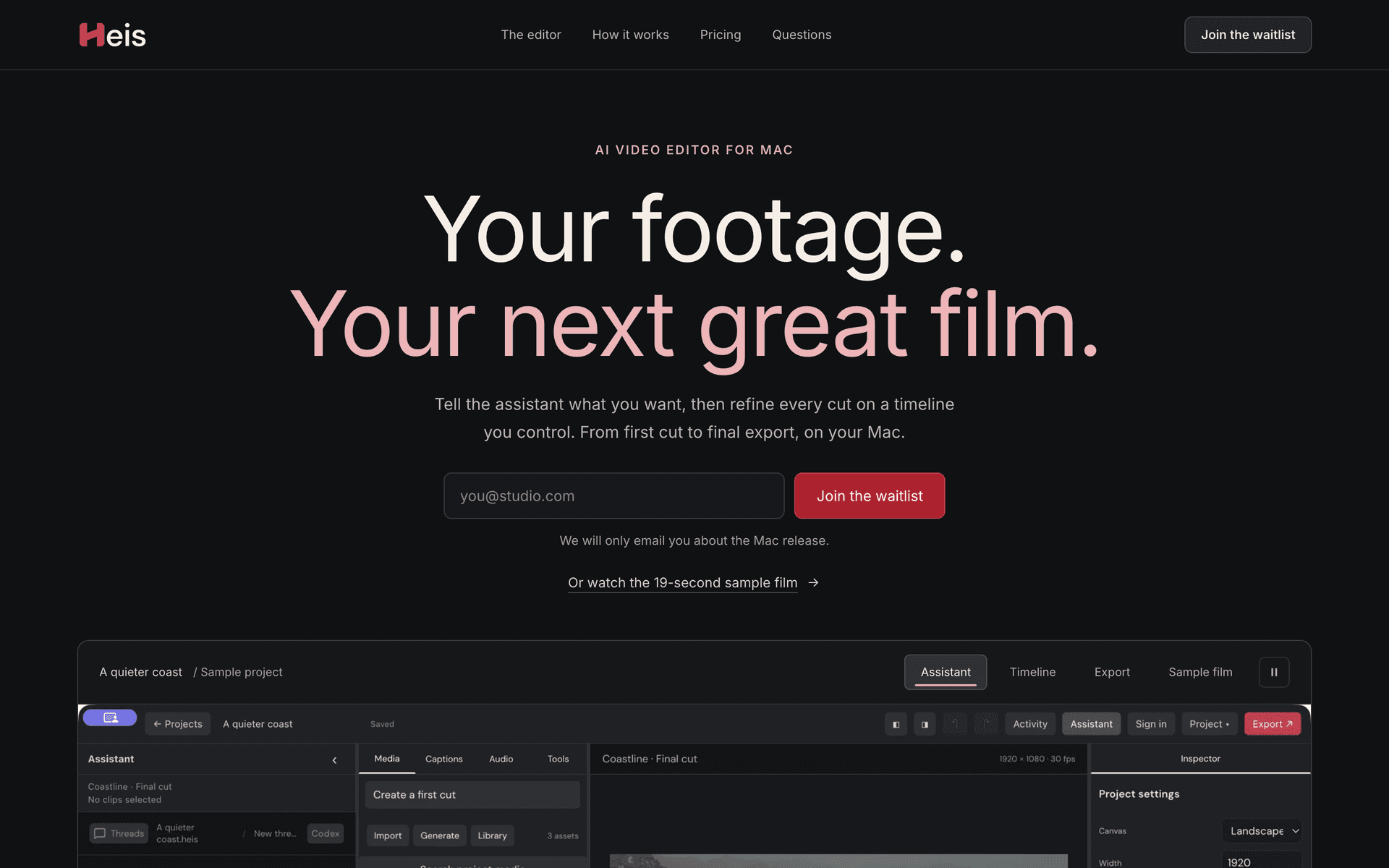Open The editor nav link

[531, 35]
